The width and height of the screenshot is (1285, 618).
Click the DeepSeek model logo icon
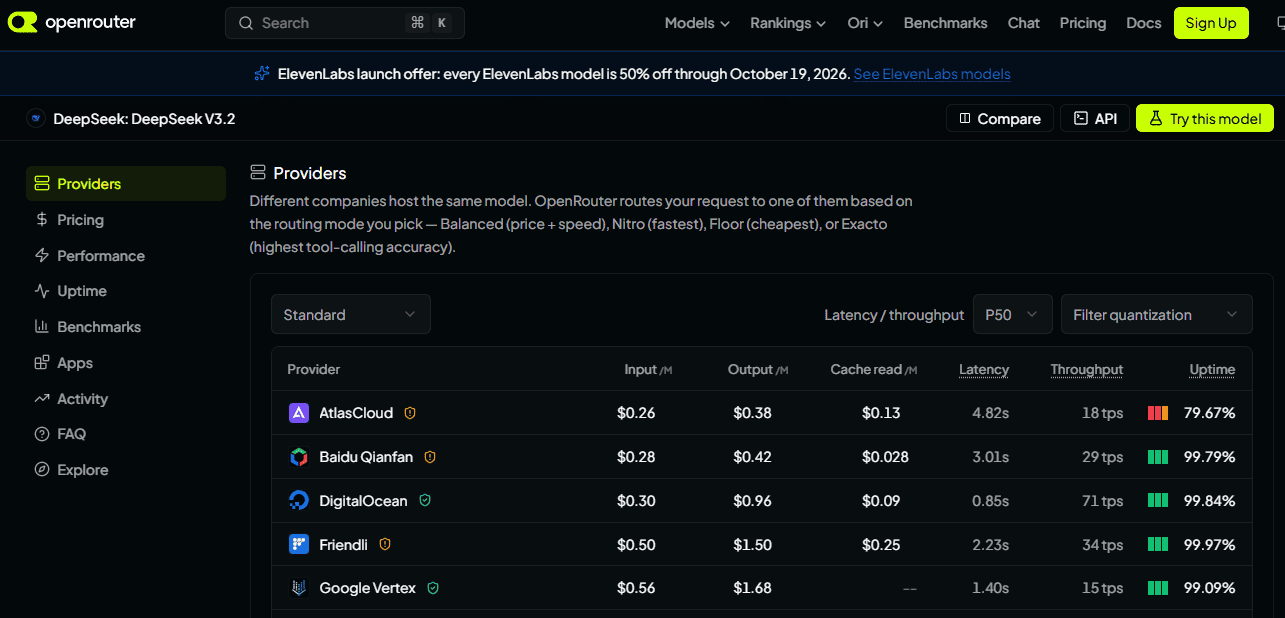tap(36, 119)
